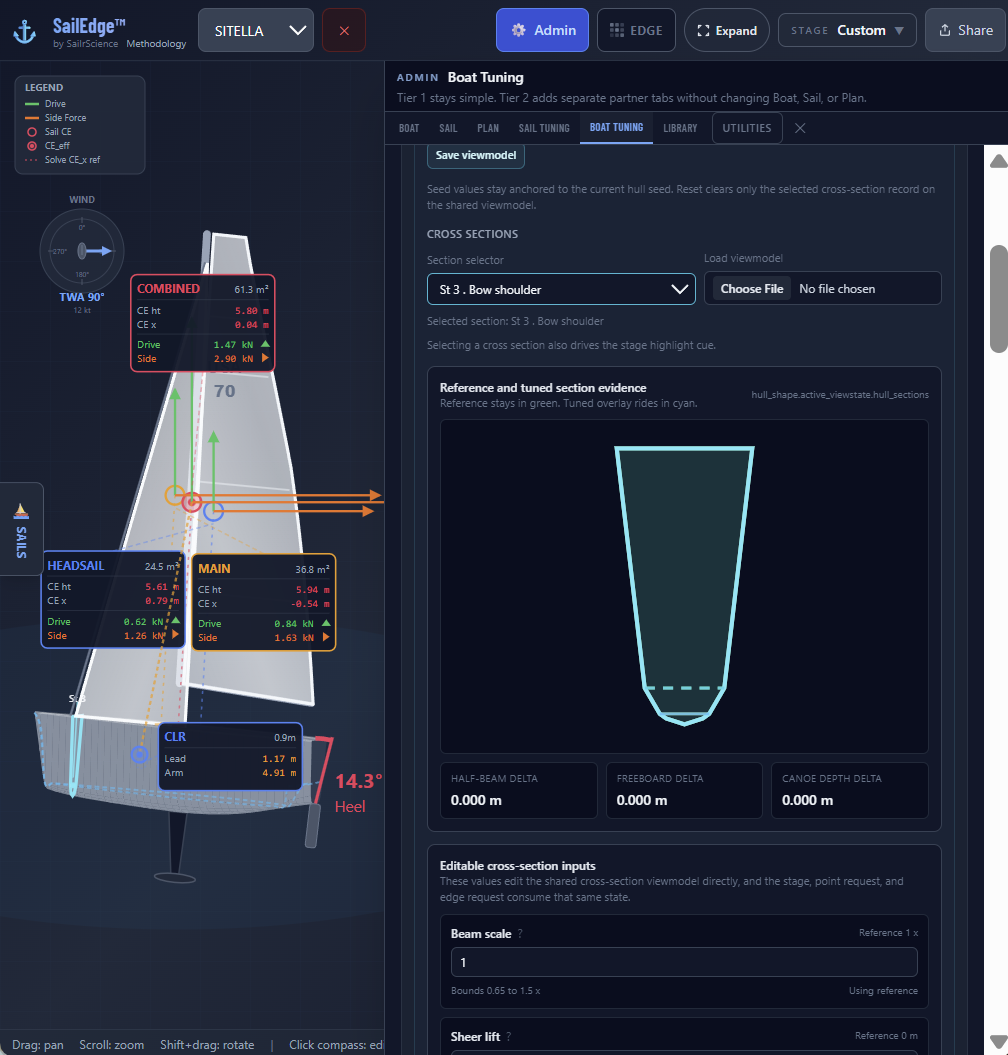Click the Sail CE legend entry
Screen dimensions: 1008x1055
[x=48, y=132]
